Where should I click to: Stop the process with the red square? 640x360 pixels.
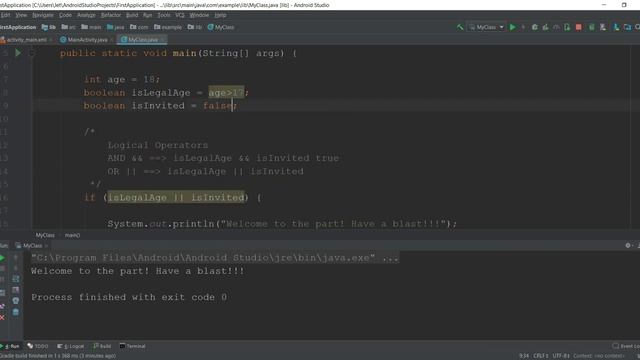click(x=578, y=27)
